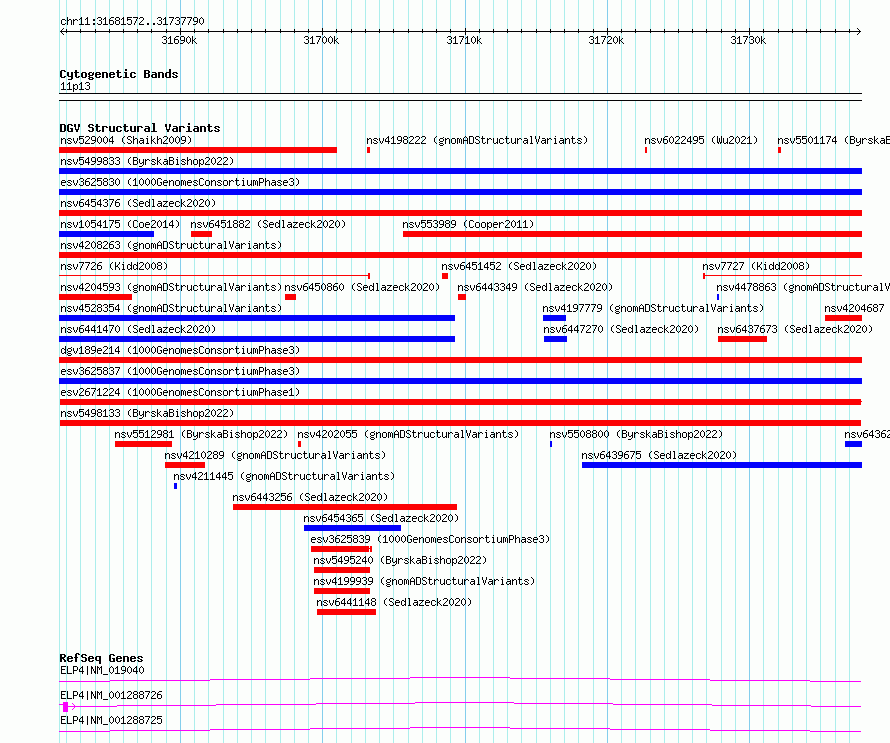The height and width of the screenshot is (743, 890).
Task: Click the chr11:31681572..31737790 coordinates
Action: coord(132,21)
